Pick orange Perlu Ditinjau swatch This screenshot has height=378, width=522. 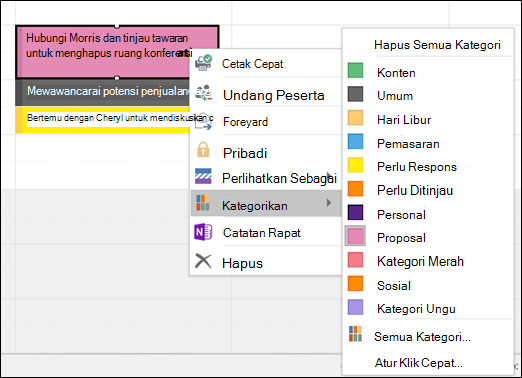click(355, 189)
